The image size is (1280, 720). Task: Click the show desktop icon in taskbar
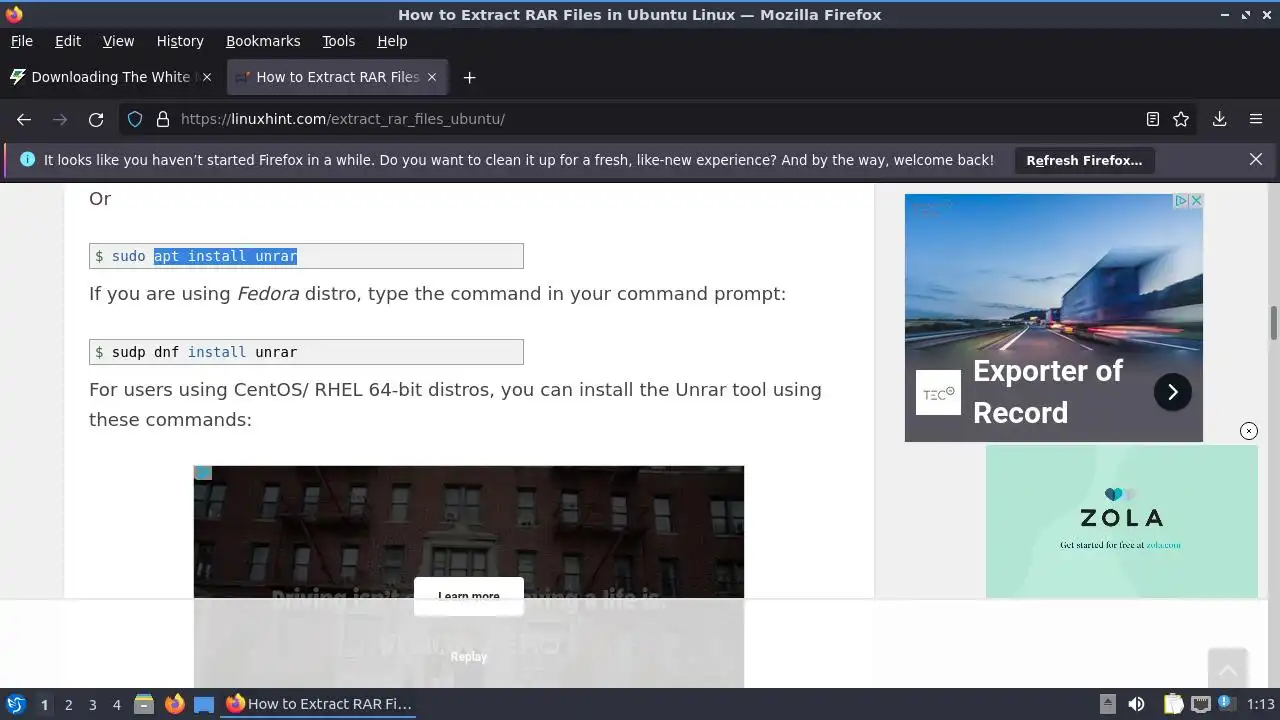click(x=204, y=704)
